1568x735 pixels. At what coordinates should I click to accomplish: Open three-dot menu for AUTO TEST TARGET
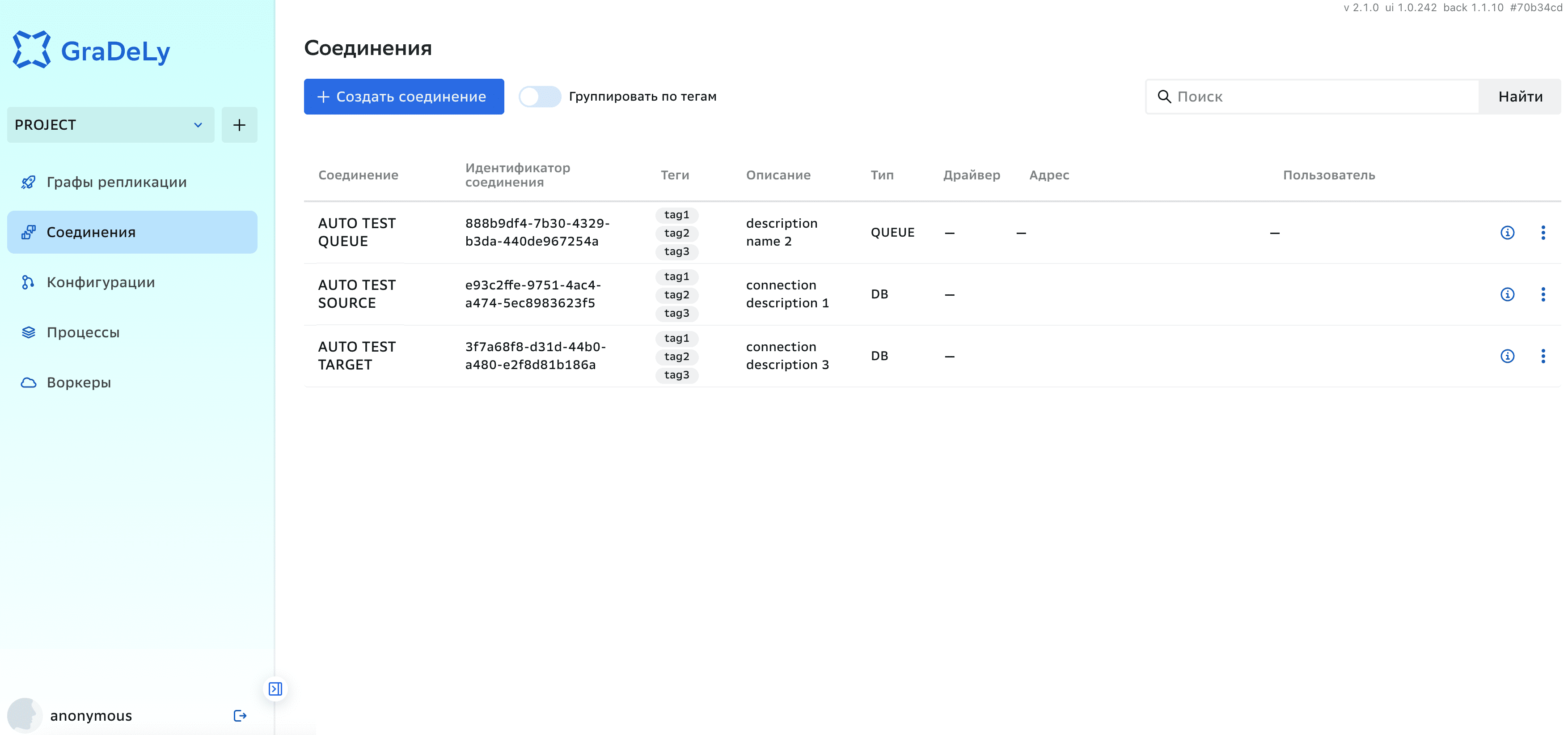tap(1543, 356)
